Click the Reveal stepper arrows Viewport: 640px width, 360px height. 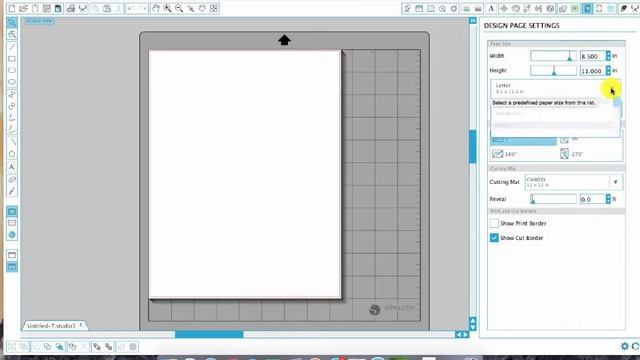pyautogui.click(x=608, y=199)
